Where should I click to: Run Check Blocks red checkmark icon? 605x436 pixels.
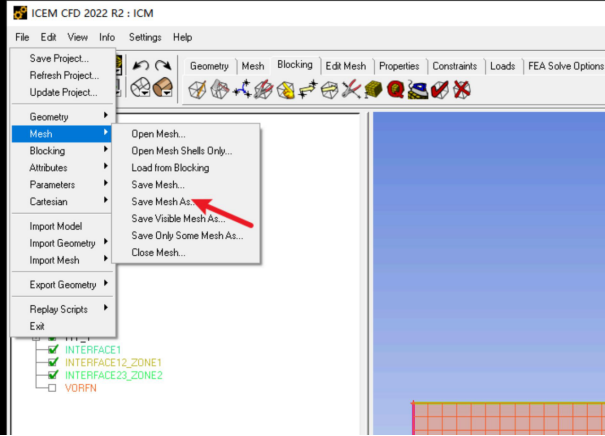tap(440, 90)
